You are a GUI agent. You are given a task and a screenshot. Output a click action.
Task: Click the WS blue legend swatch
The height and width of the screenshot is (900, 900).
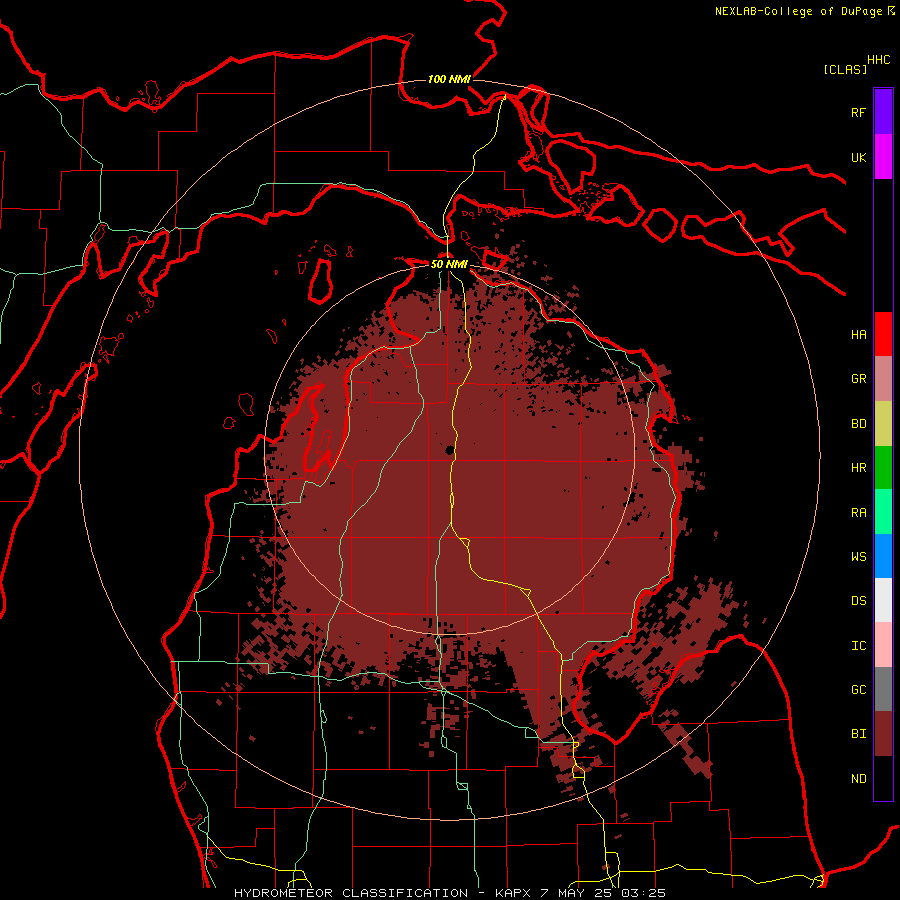[x=883, y=556]
